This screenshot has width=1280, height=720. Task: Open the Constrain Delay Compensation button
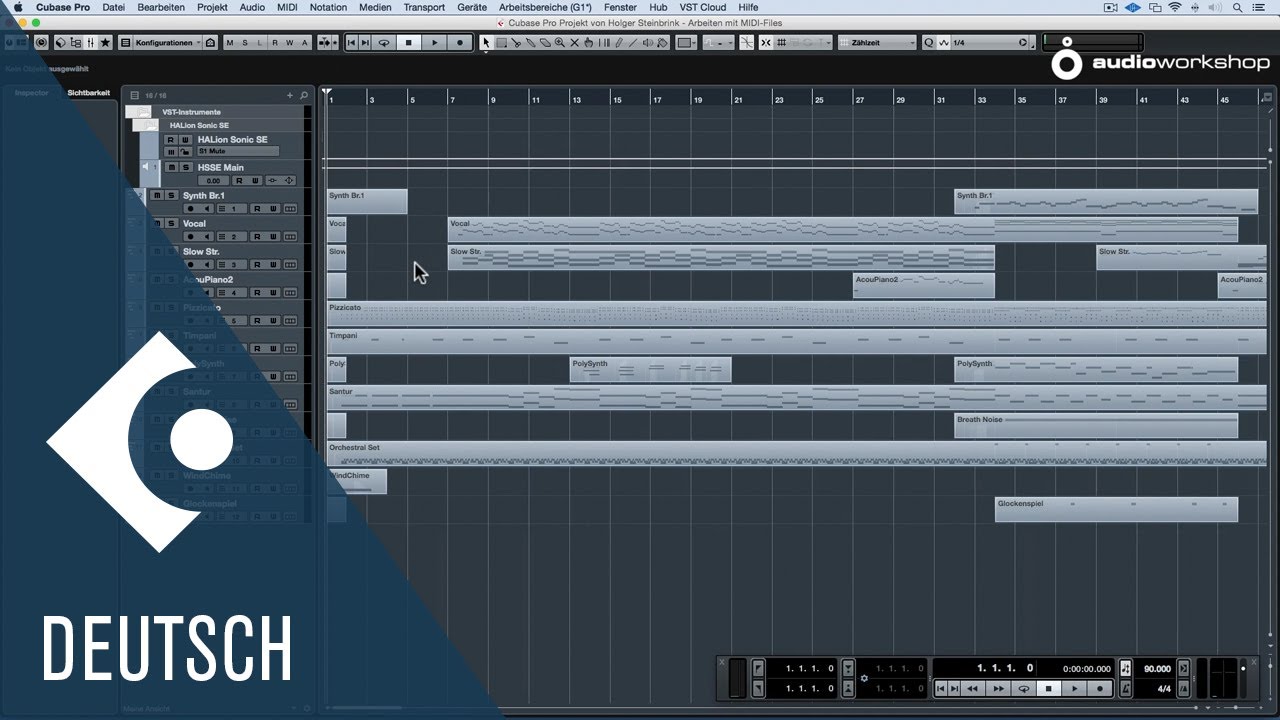(40, 43)
